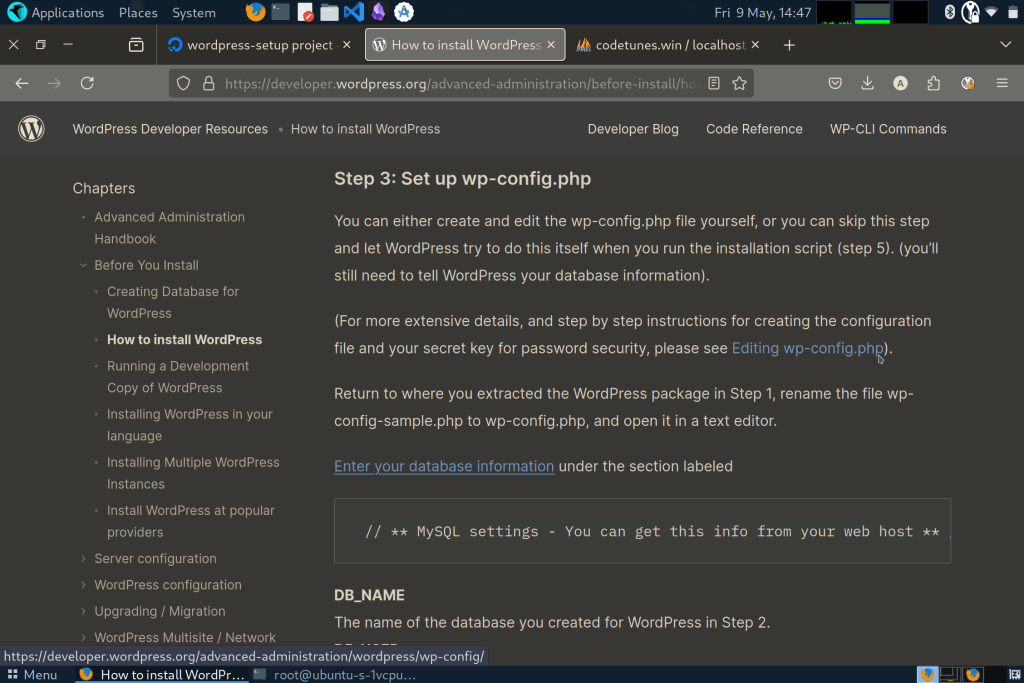Click the system monitor graph in top panel
This screenshot has width=1024, height=683.
point(872,12)
